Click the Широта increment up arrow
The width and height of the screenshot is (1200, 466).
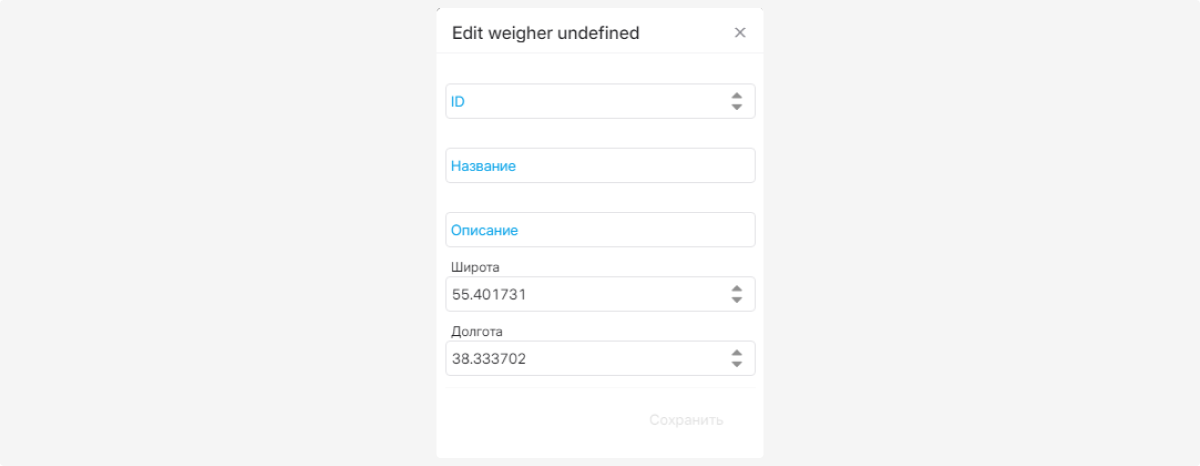736,289
